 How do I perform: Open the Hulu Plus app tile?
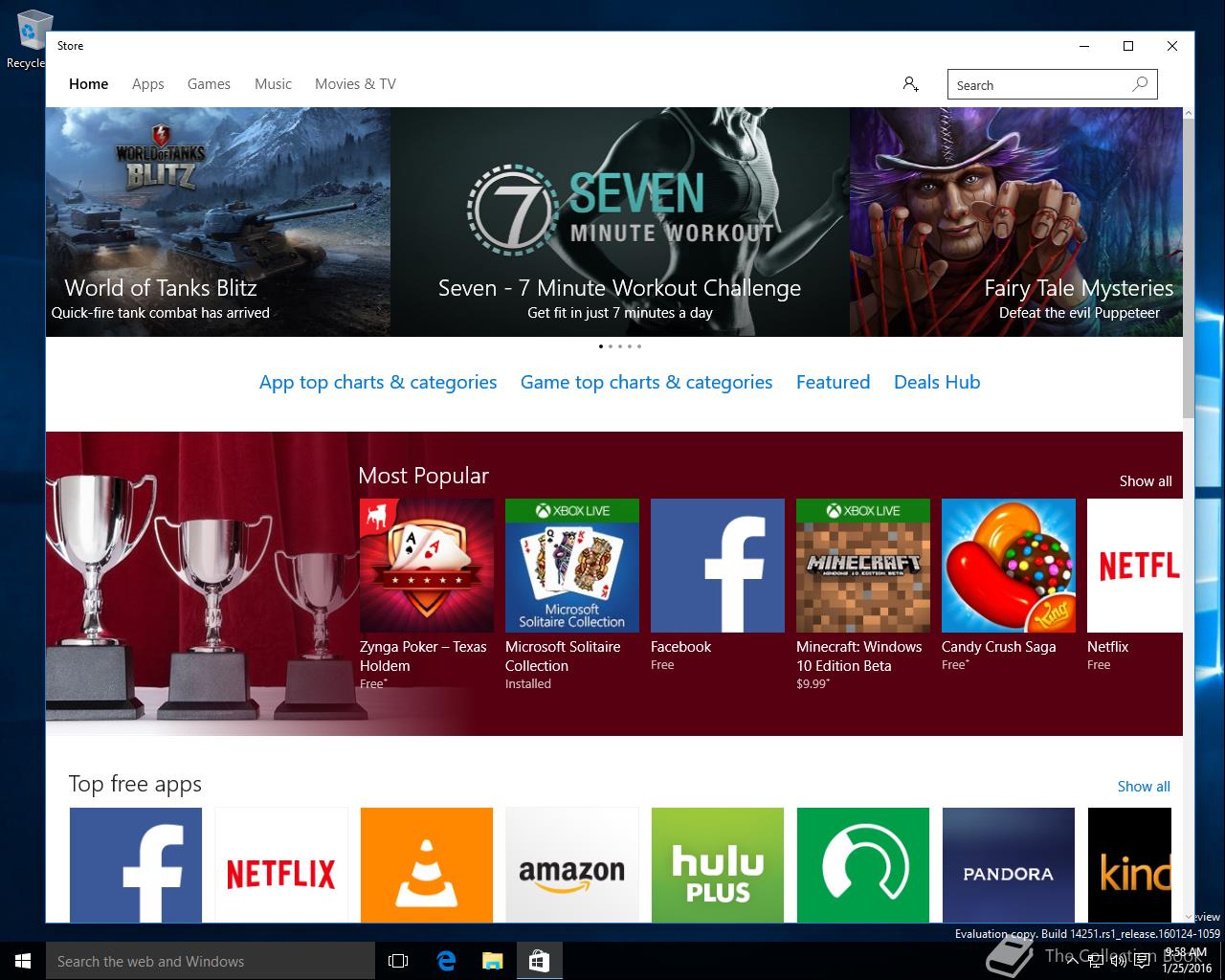pyautogui.click(x=718, y=865)
